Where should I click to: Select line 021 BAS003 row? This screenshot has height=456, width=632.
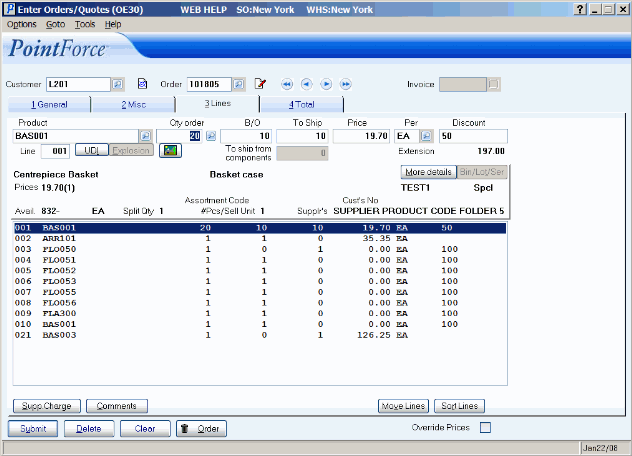coord(260,335)
